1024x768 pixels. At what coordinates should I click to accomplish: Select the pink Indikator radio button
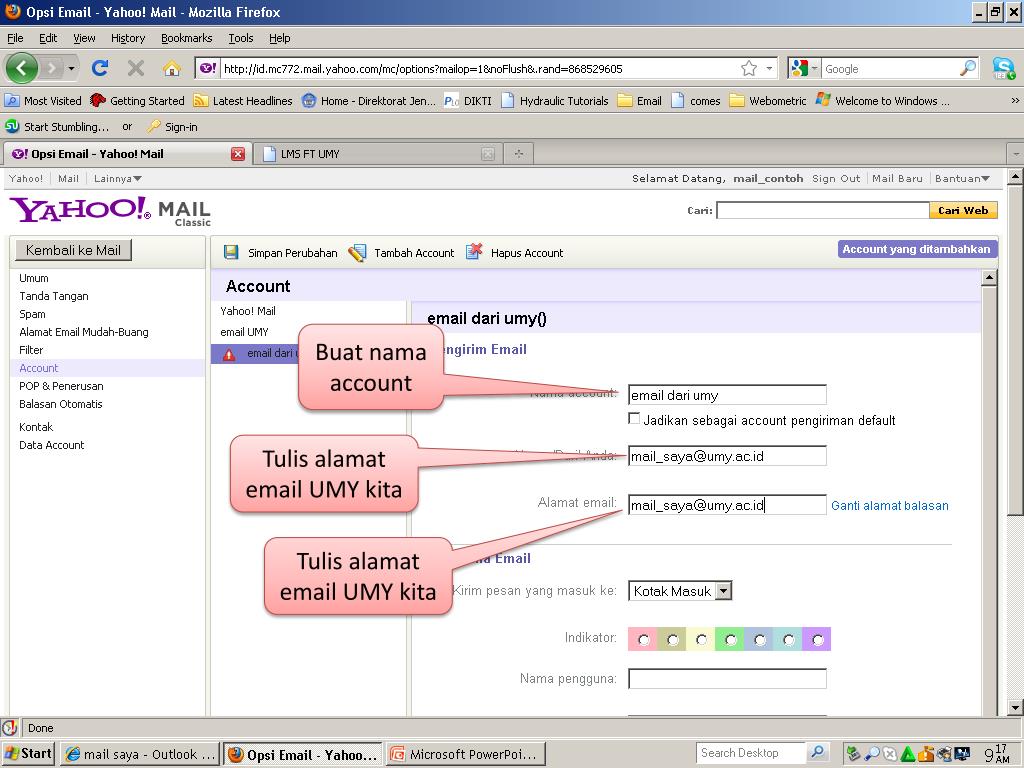tap(643, 640)
